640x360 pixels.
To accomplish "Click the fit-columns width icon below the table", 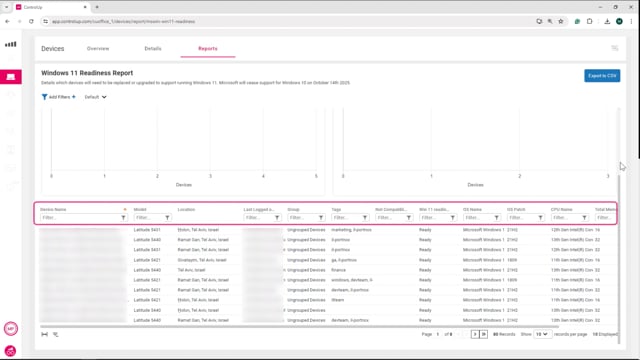I will pyautogui.click(x=44, y=334).
